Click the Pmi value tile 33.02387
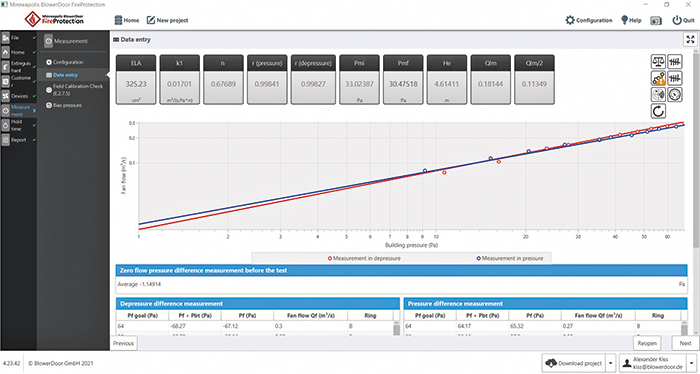The width and height of the screenshot is (700, 374). pos(359,79)
